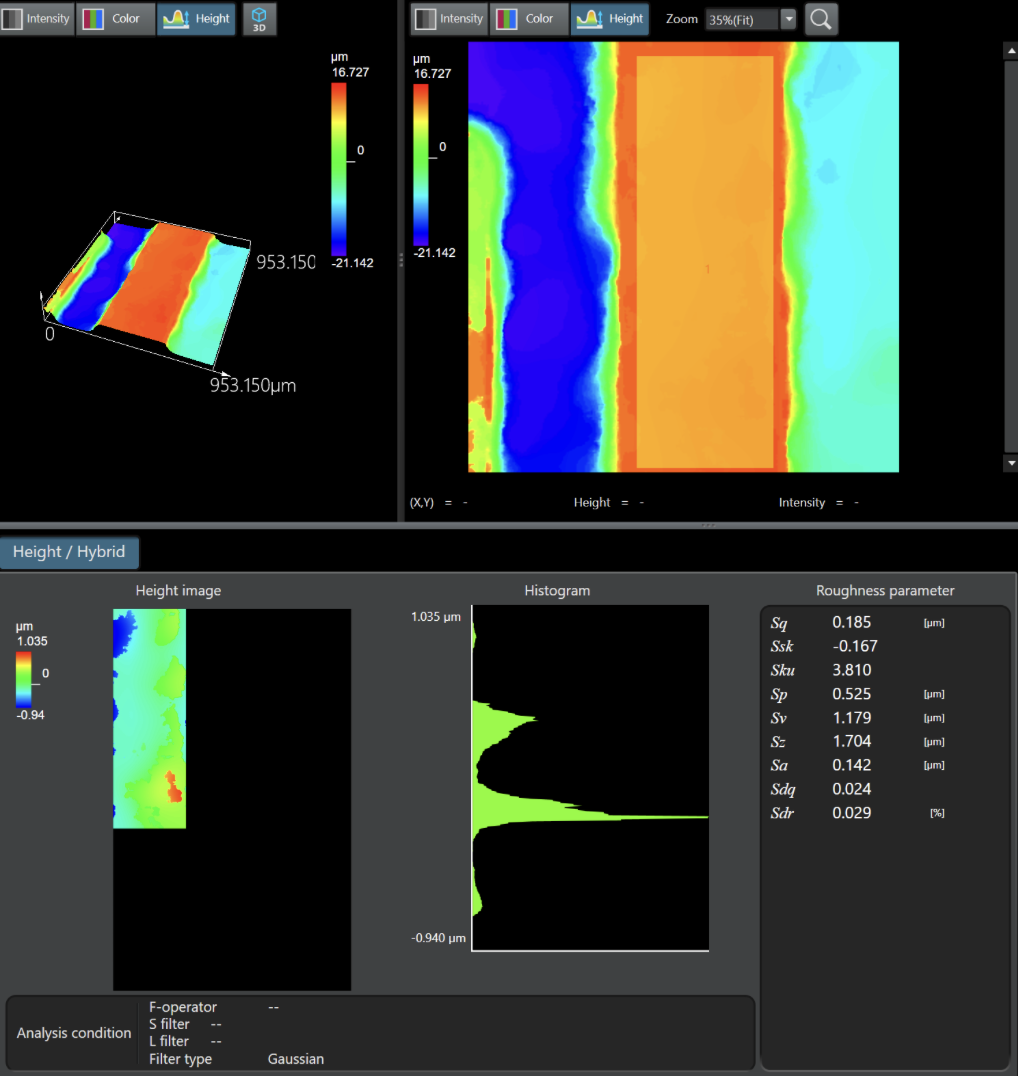1018x1076 pixels.
Task: Click the scroll up arrow of image panel
Action: (1010, 49)
